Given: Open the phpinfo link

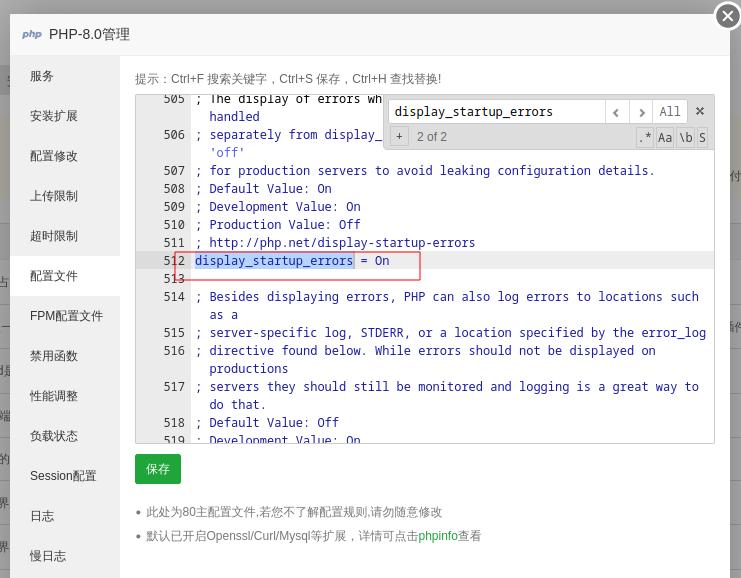Looking at the screenshot, I should click(437, 536).
